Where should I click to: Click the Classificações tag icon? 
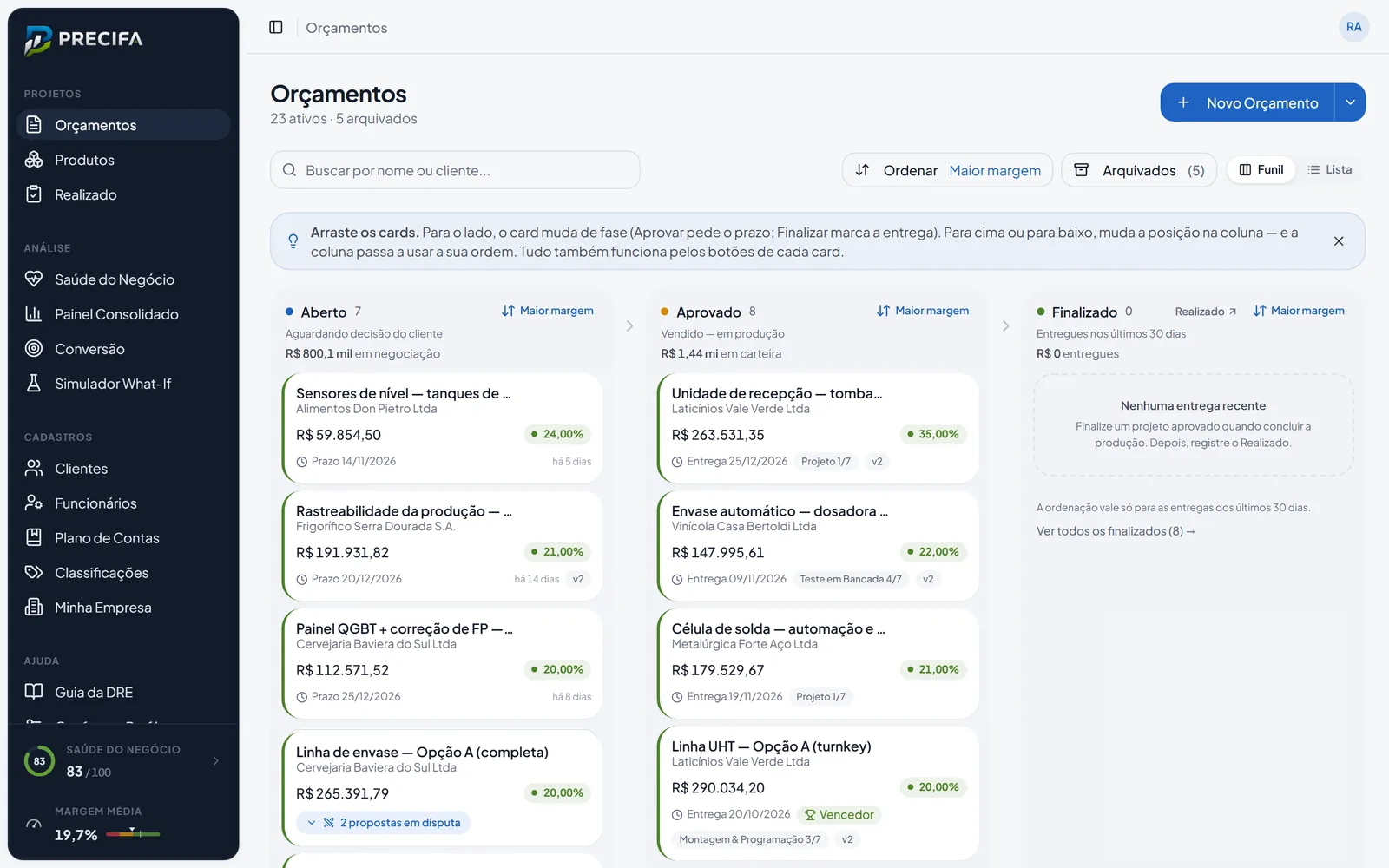click(x=34, y=573)
